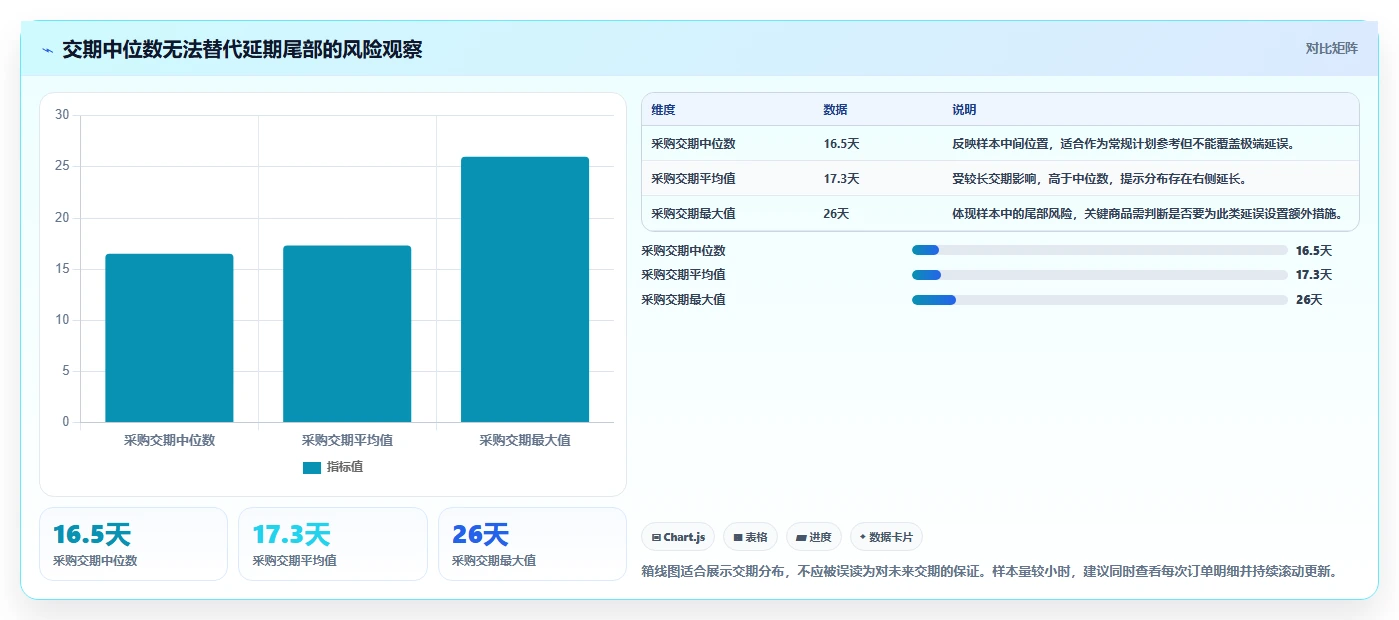Click description starting 反映样本中间位置
This screenshot has height=620, width=1399.
(1124, 144)
